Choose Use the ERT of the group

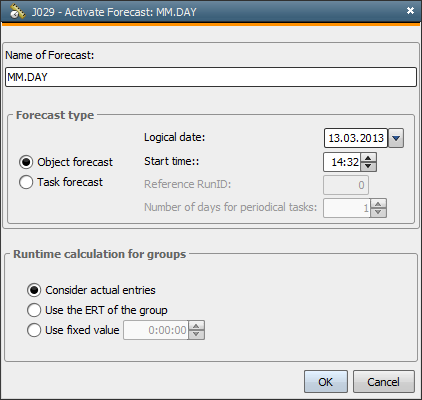34,310
